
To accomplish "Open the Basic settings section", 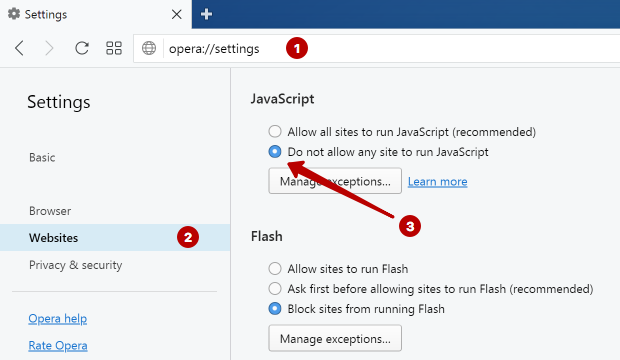I will click(x=42, y=157).
